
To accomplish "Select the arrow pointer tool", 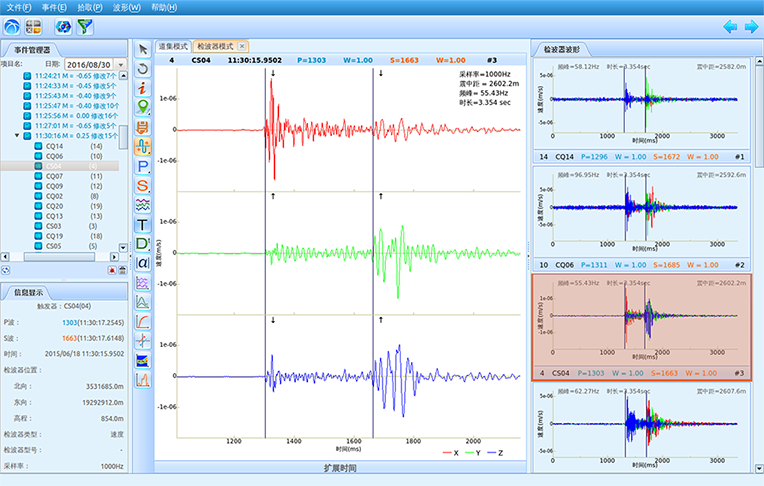I will point(143,49).
